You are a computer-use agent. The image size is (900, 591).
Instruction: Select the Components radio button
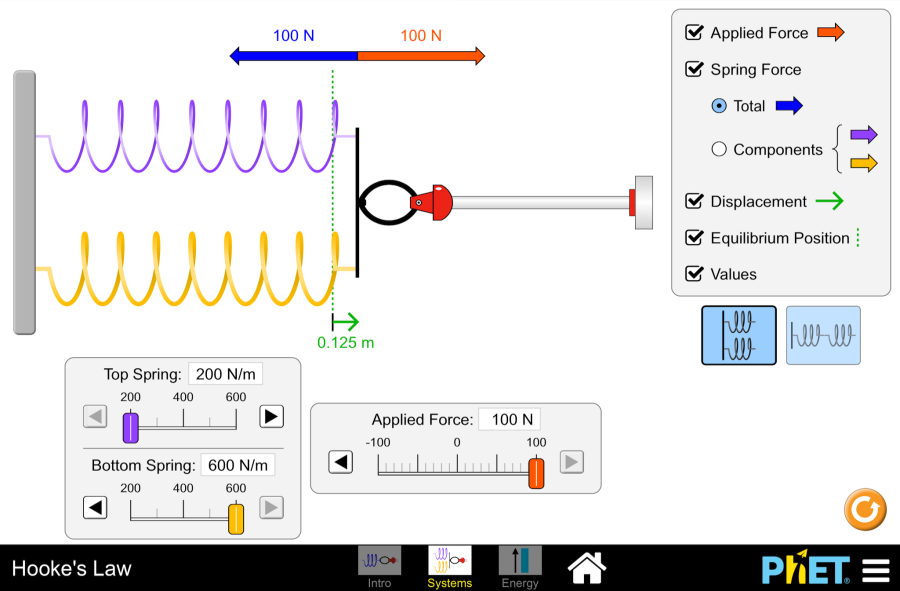pos(719,150)
